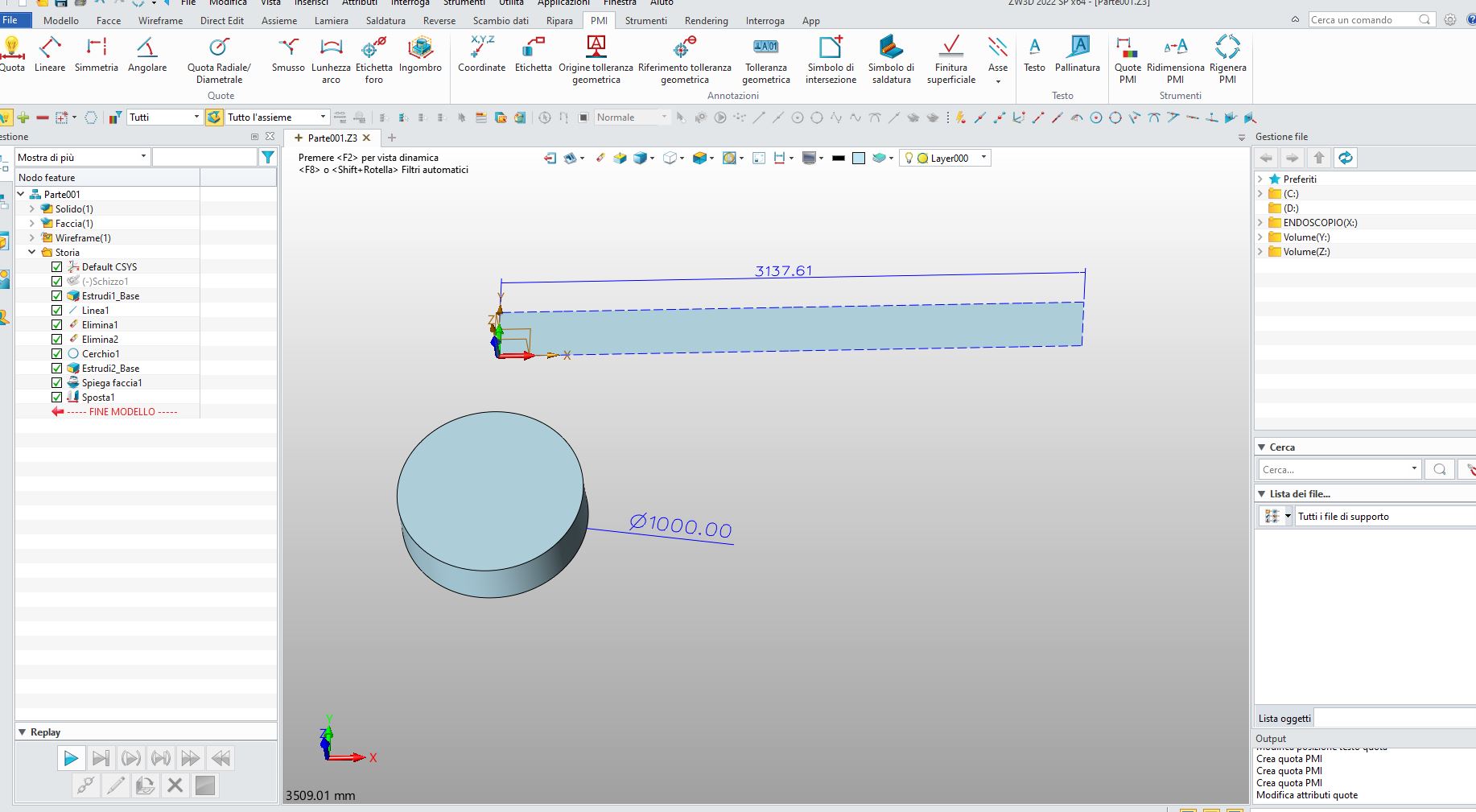This screenshot has width=1476, height=812.
Task: Toggle the (-)Schizzo1 checkbox
Action: click(56, 282)
